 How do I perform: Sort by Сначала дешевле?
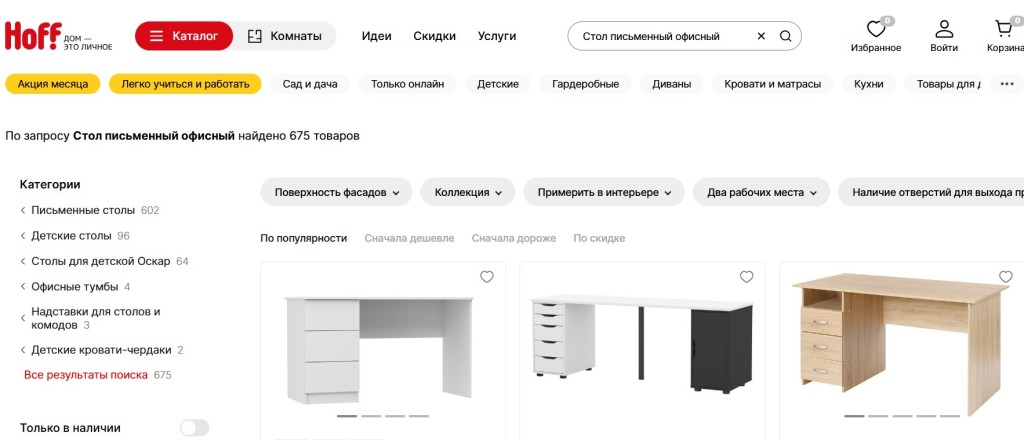click(x=409, y=238)
